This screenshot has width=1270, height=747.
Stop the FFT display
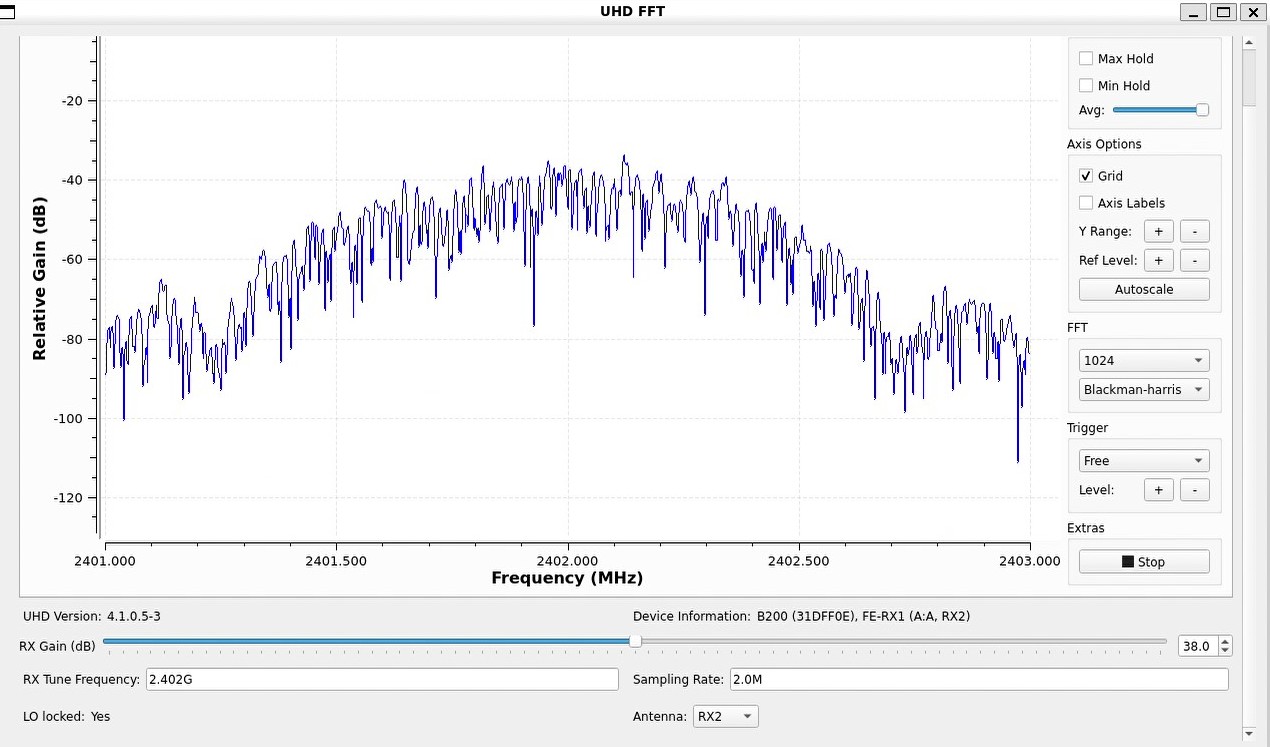click(1144, 562)
